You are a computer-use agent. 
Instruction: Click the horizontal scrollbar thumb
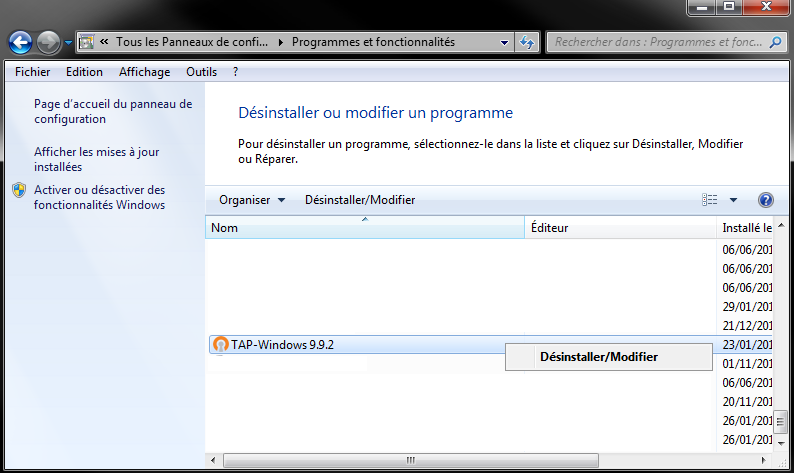(x=411, y=460)
